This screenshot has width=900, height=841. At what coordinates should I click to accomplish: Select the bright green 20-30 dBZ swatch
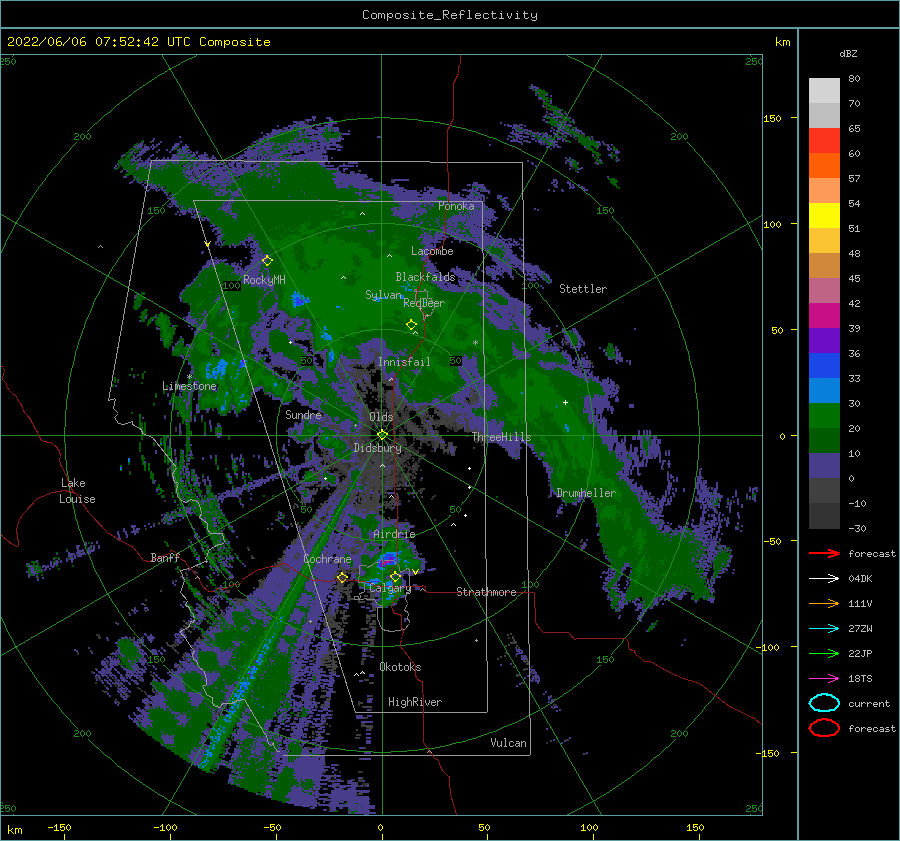824,416
